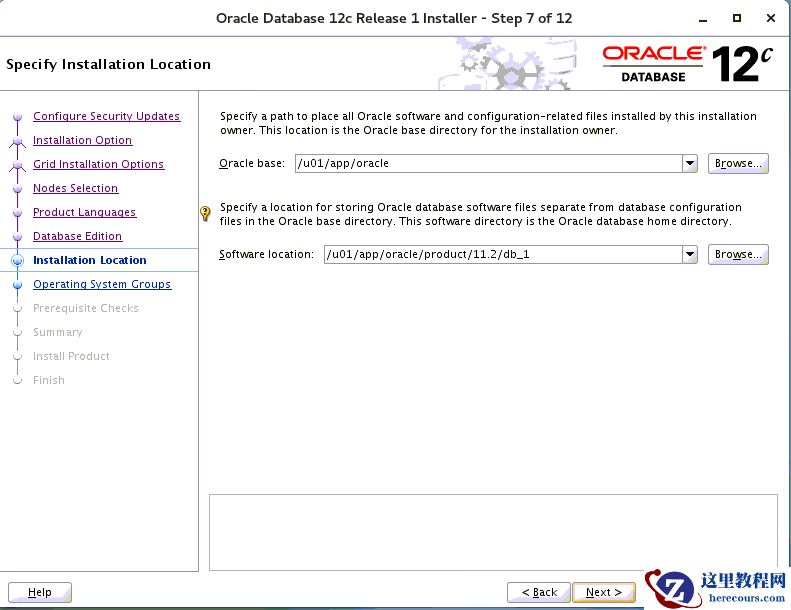The width and height of the screenshot is (791, 610).
Task: Click the yellow hint bulb icon
Action: (205, 213)
